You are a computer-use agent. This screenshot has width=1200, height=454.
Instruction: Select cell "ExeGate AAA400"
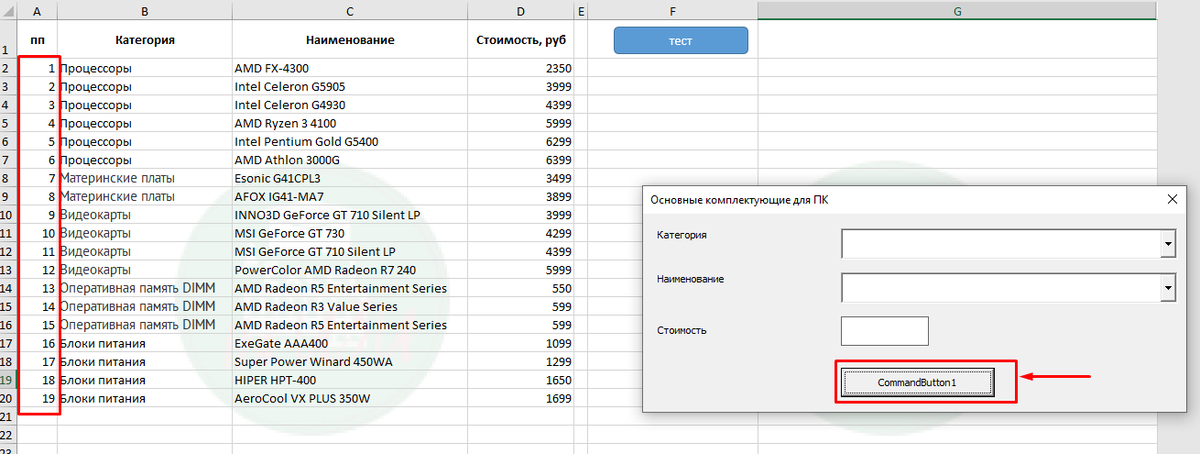click(x=350, y=344)
